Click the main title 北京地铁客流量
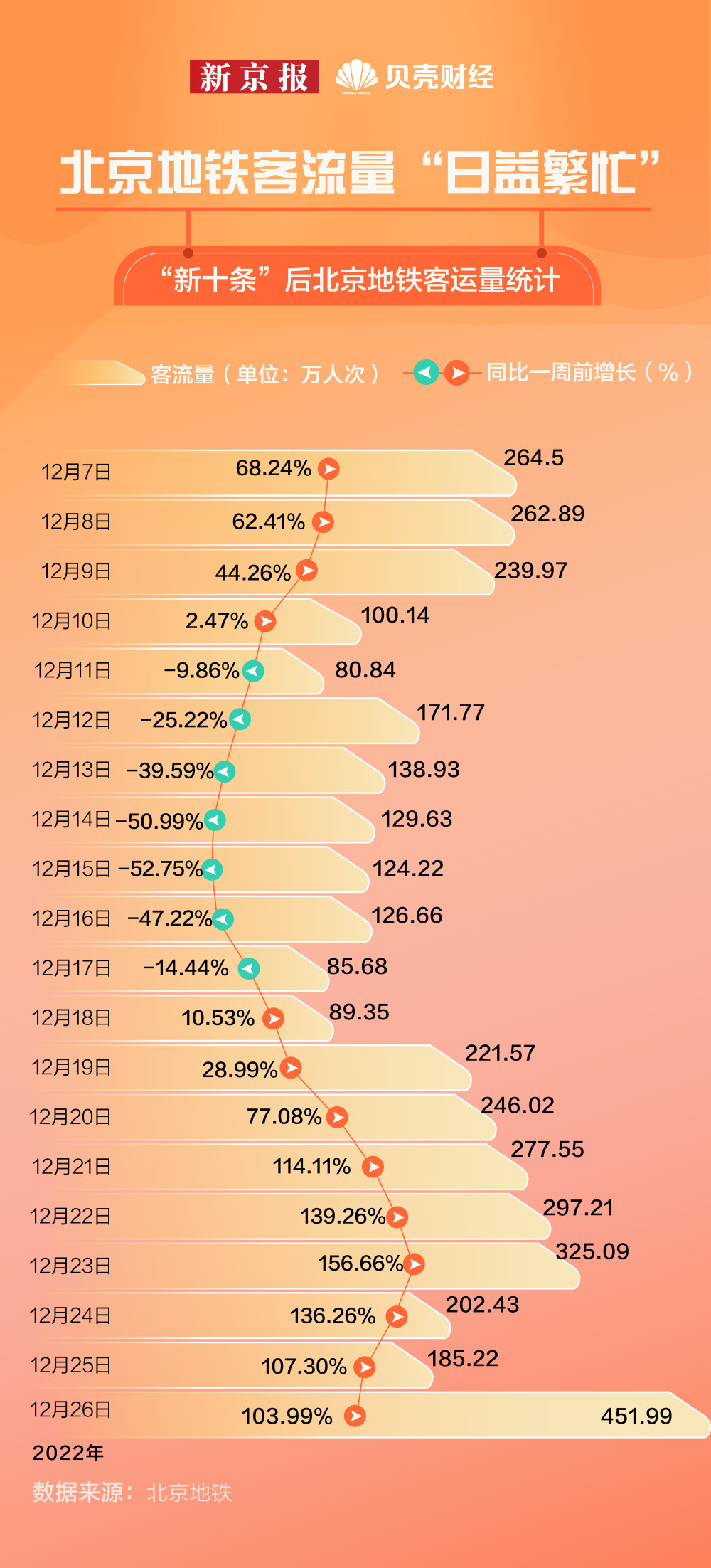 228,173
